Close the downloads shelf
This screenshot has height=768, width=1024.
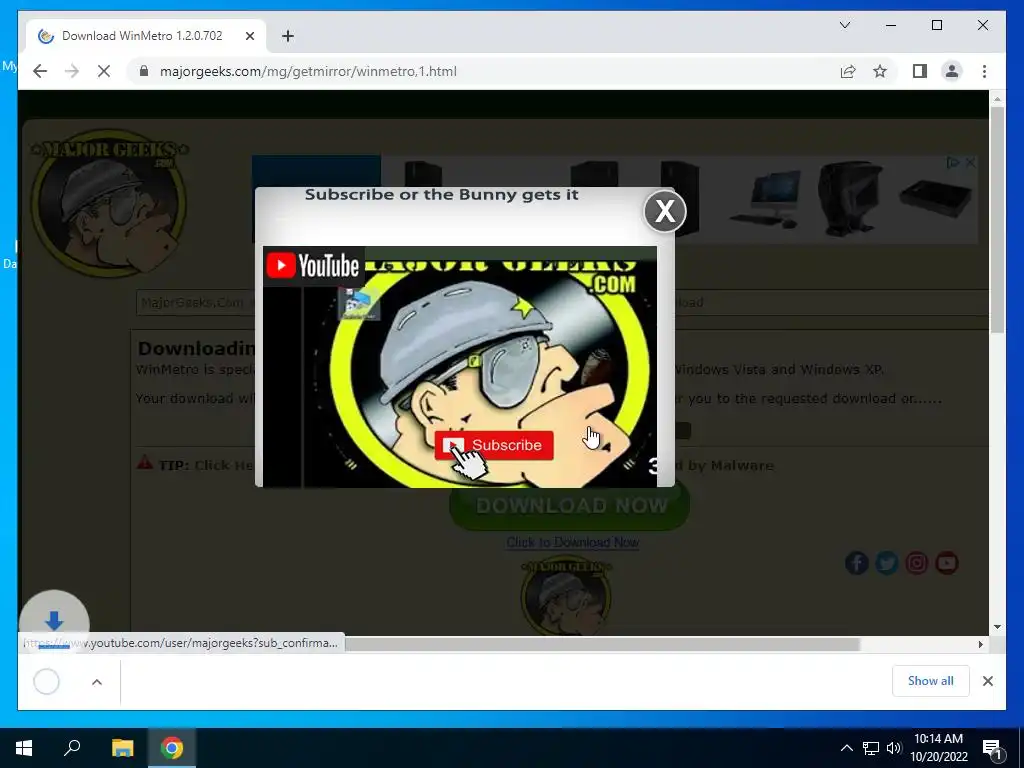[987, 681]
